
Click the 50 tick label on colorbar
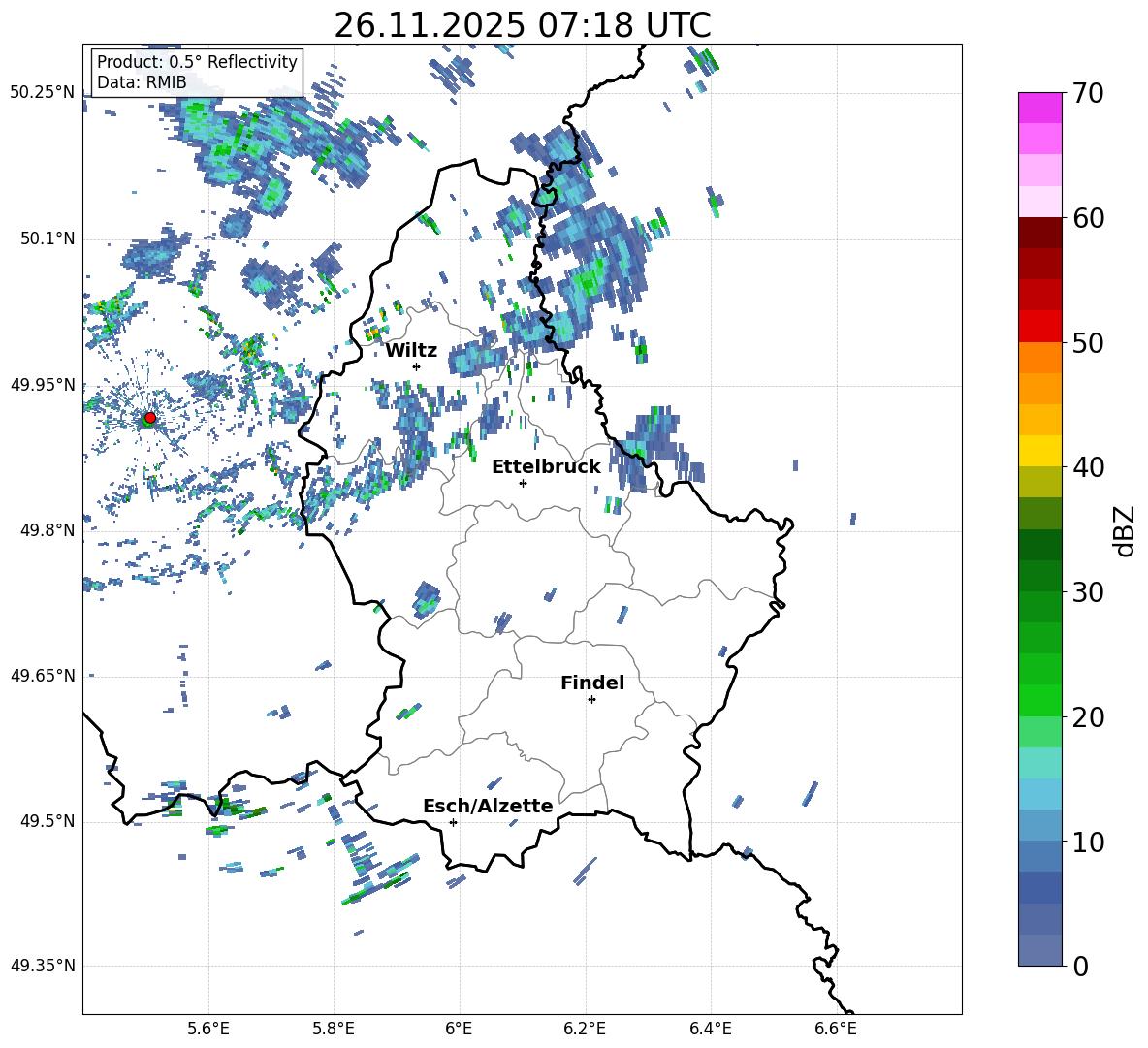point(1088,343)
